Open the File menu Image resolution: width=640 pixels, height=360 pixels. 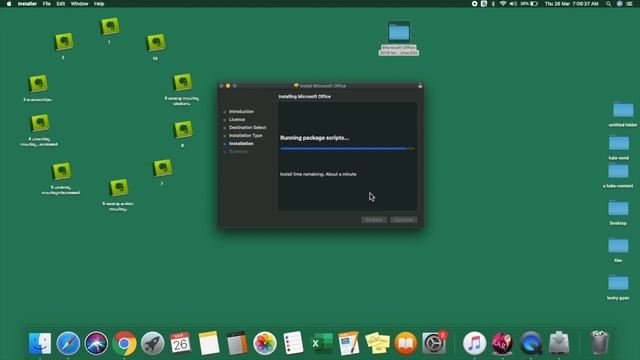47,4
